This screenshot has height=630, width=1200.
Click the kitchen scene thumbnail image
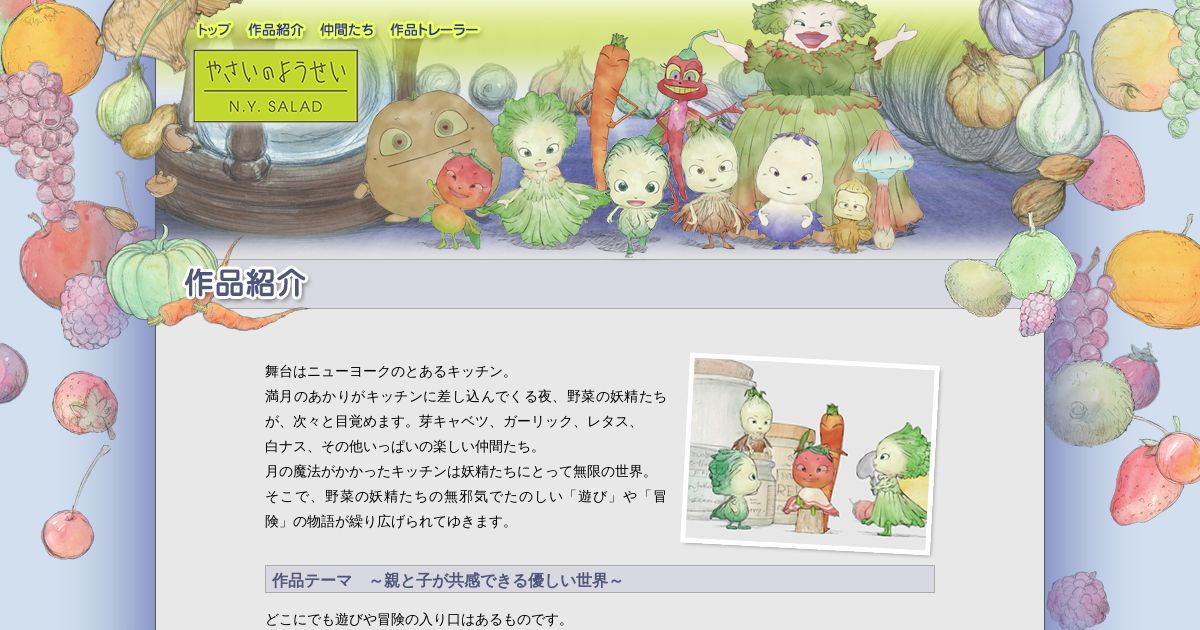pos(811,453)
